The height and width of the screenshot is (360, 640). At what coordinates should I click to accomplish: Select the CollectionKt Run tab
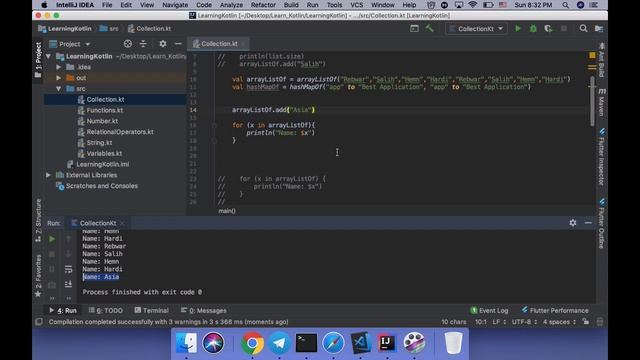point(98,223)
